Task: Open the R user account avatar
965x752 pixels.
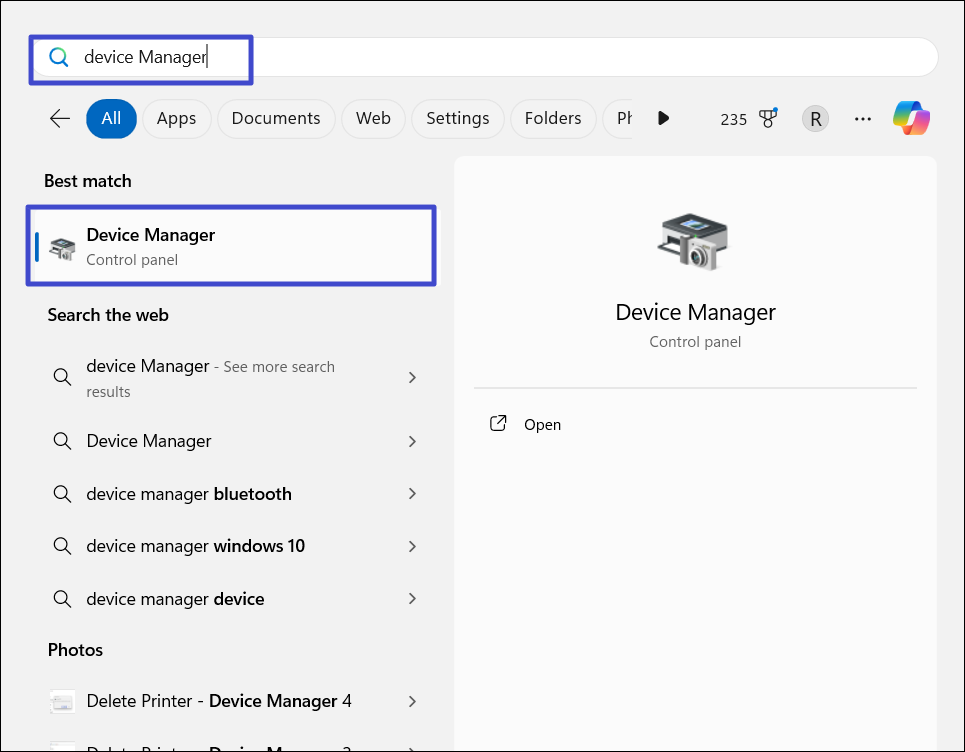Action: click(x=815, y=119)
